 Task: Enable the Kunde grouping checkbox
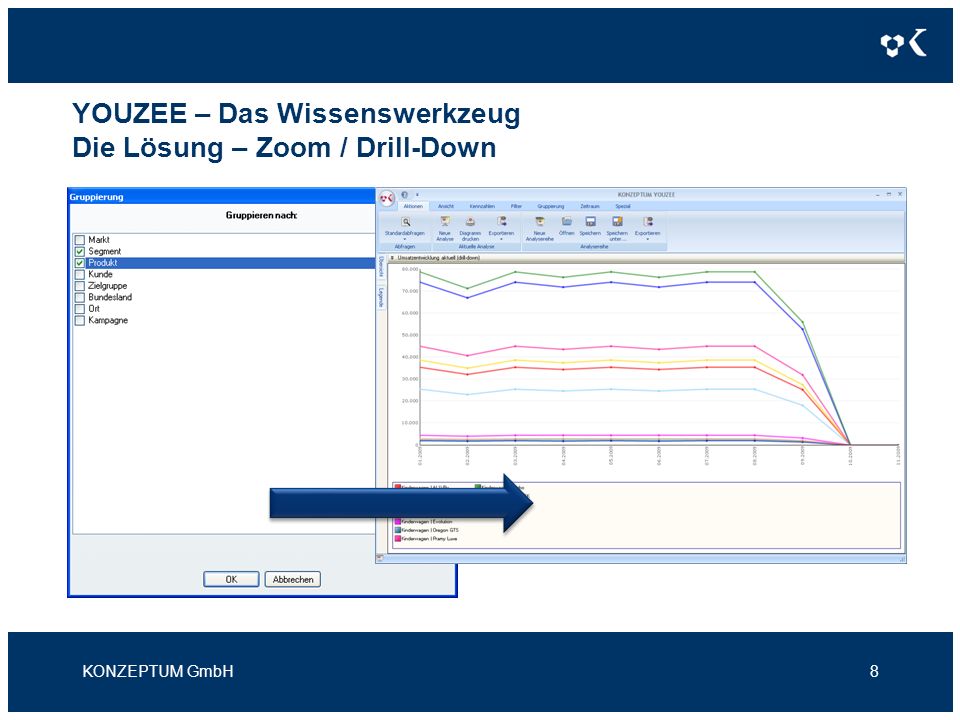coord(80,275)
